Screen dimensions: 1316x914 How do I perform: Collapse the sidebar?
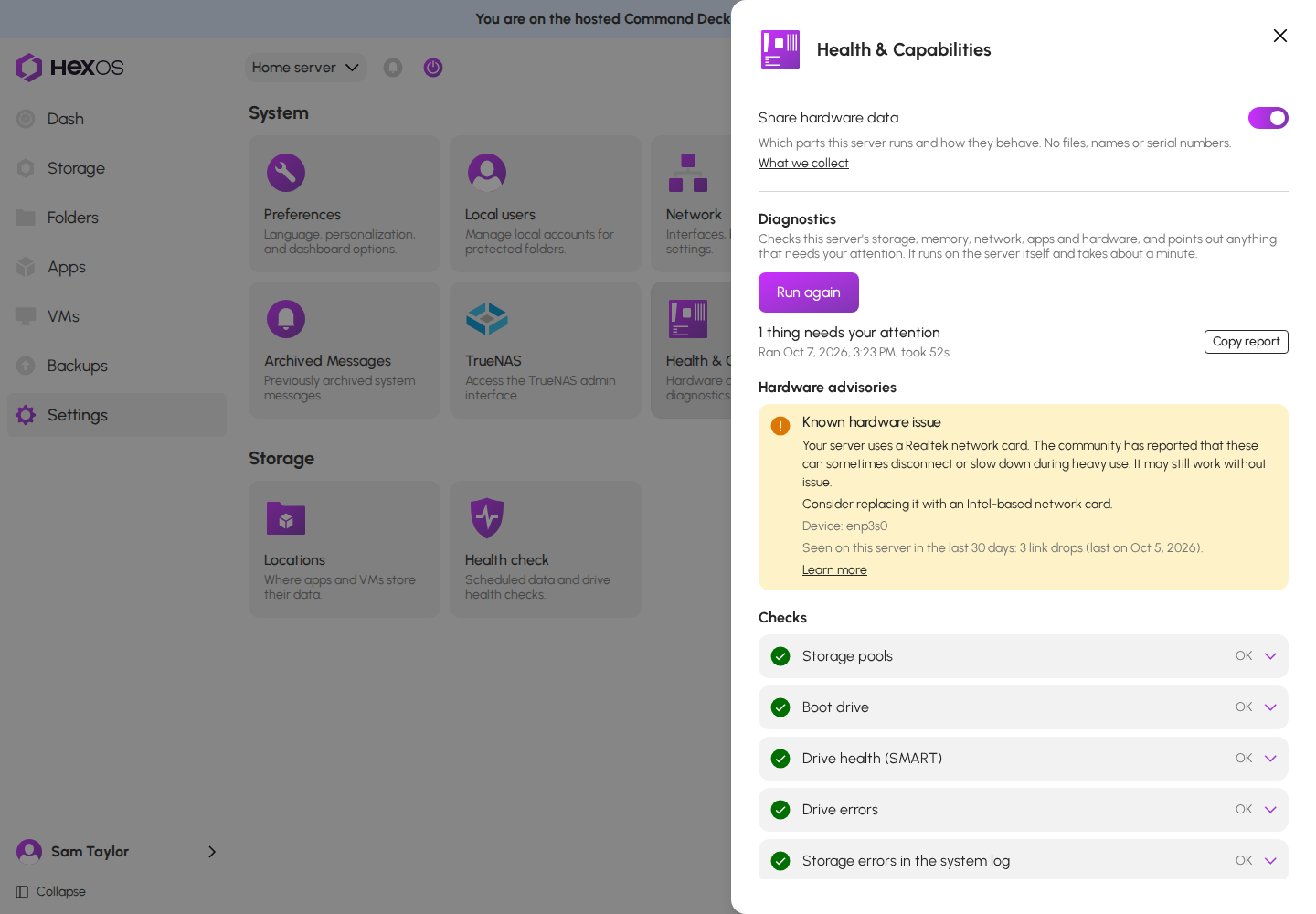(x=51, y=892)
